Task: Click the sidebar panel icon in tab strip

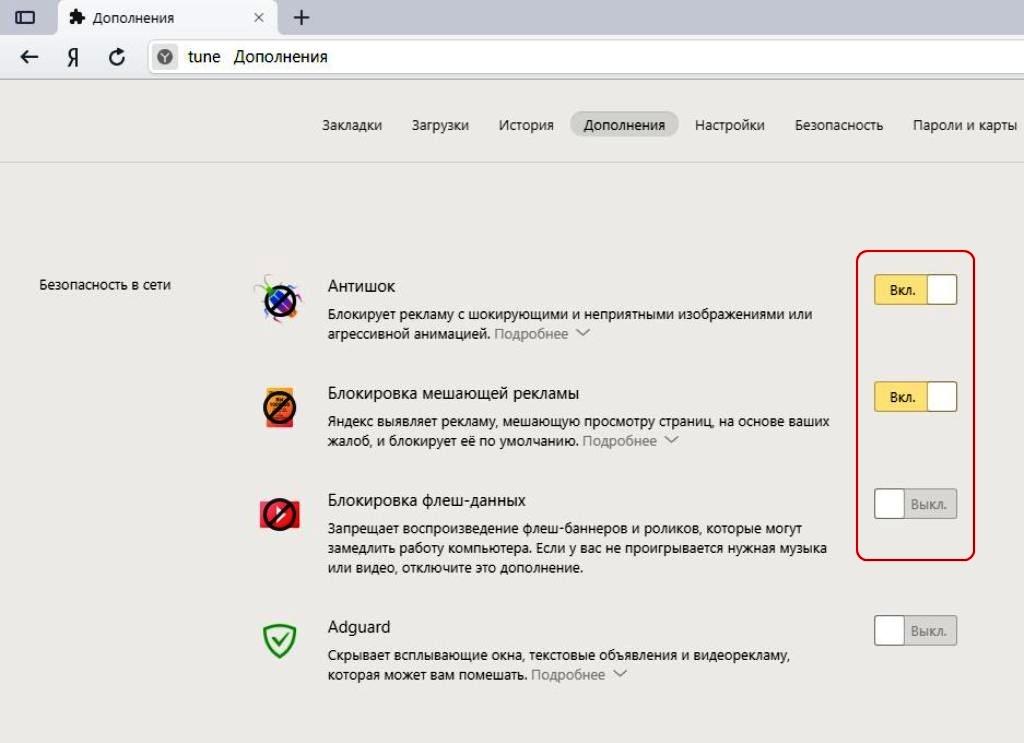Action: coord(25,18)
